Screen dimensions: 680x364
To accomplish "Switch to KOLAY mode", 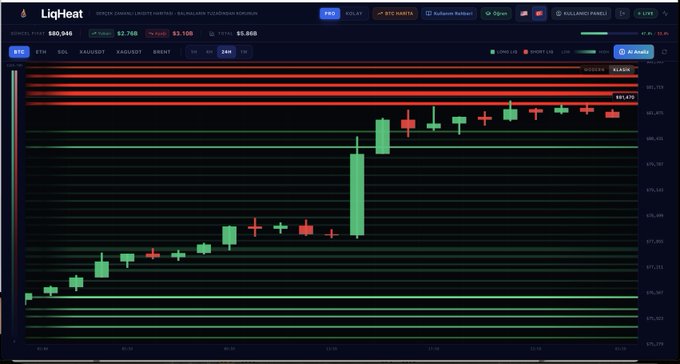I will pos(354,13).
